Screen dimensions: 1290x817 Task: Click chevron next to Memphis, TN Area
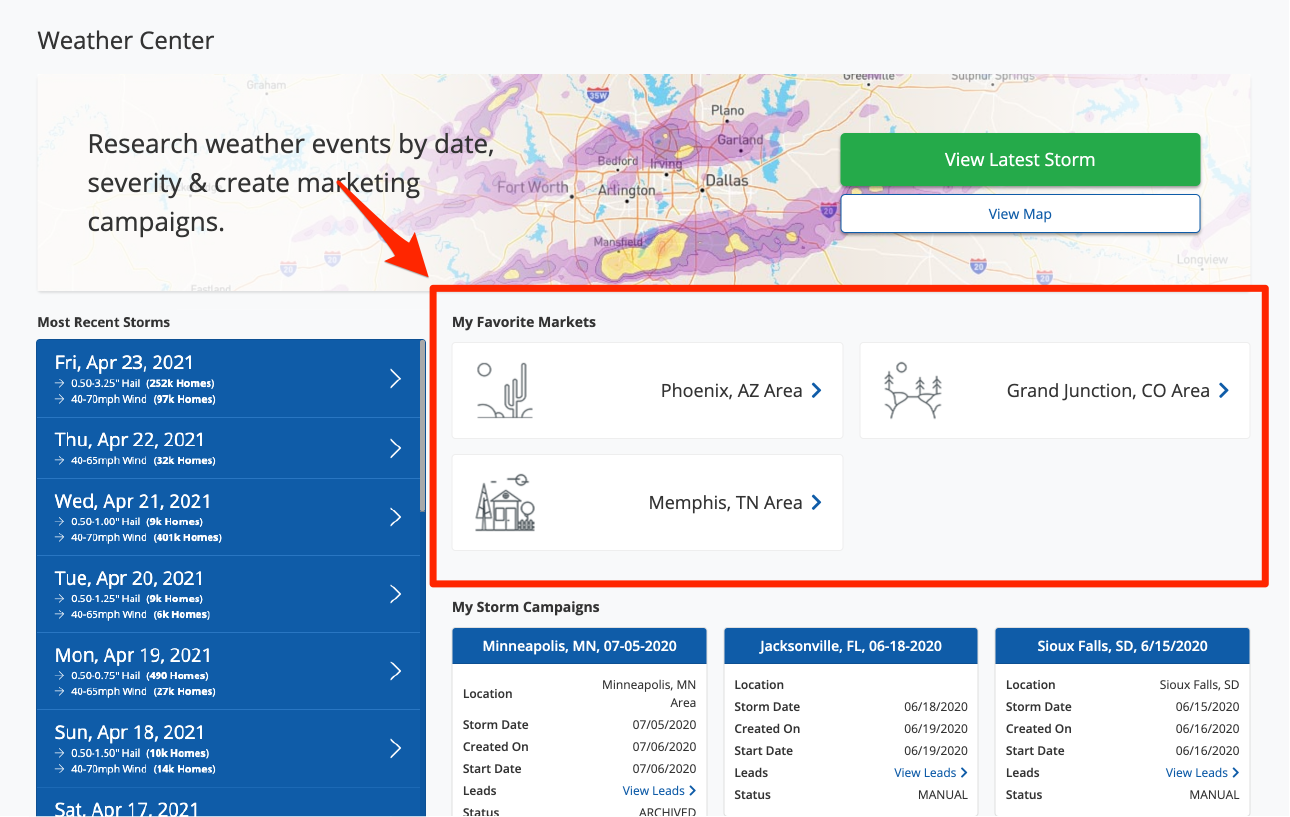[x=817, y=503]
